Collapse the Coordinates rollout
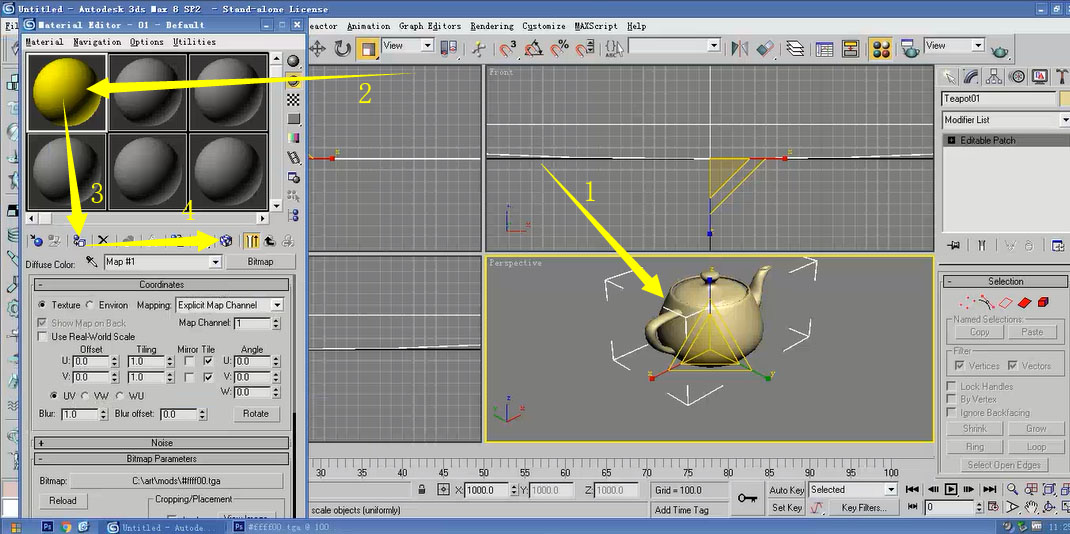Screen dimensions: 1070x534 (x=161, y=284)
